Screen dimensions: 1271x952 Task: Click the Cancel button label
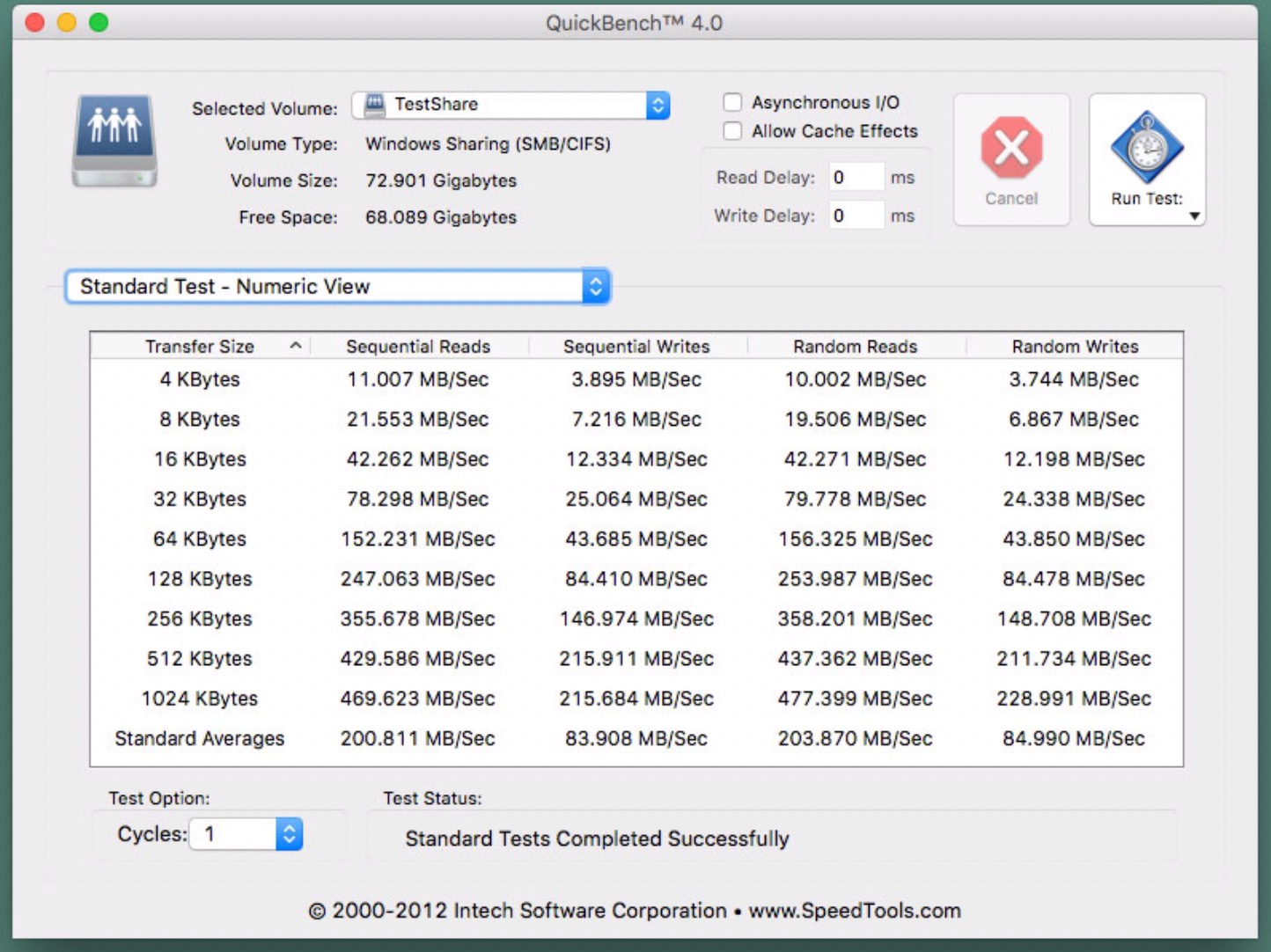(x=1011, y=199)
